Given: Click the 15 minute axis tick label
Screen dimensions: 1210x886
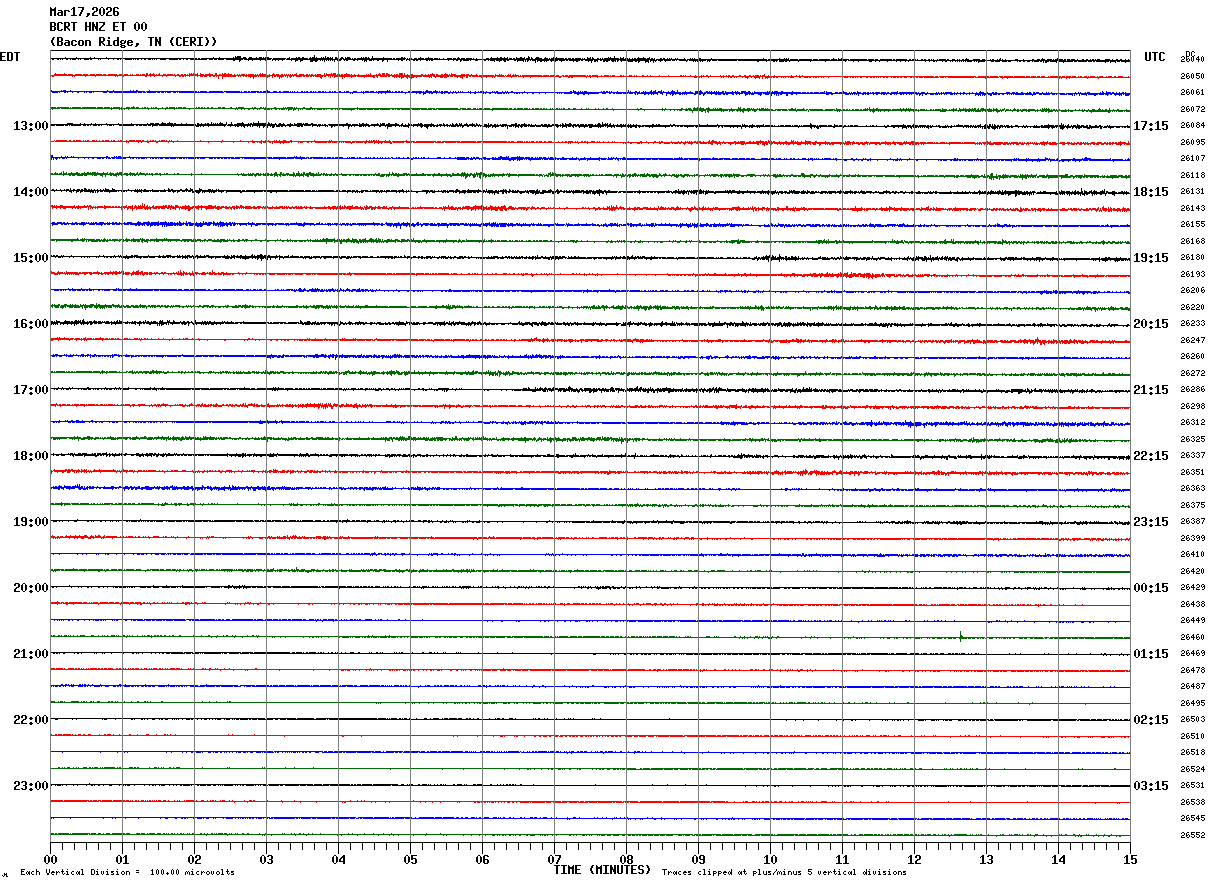Looking at the screenshot, I should pyautogui.click(x=1130, y=860).
